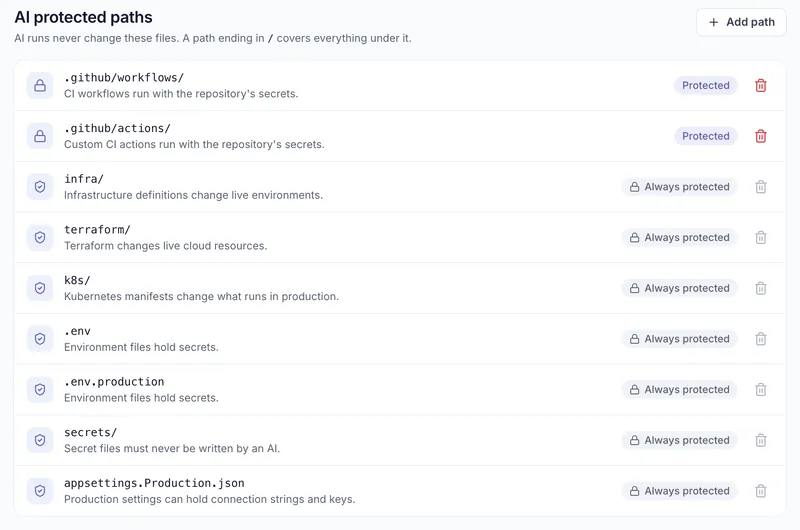Click the lock icon beside .github/workflows/
This screenshot has width=800, height=530.
click(40, 85)
